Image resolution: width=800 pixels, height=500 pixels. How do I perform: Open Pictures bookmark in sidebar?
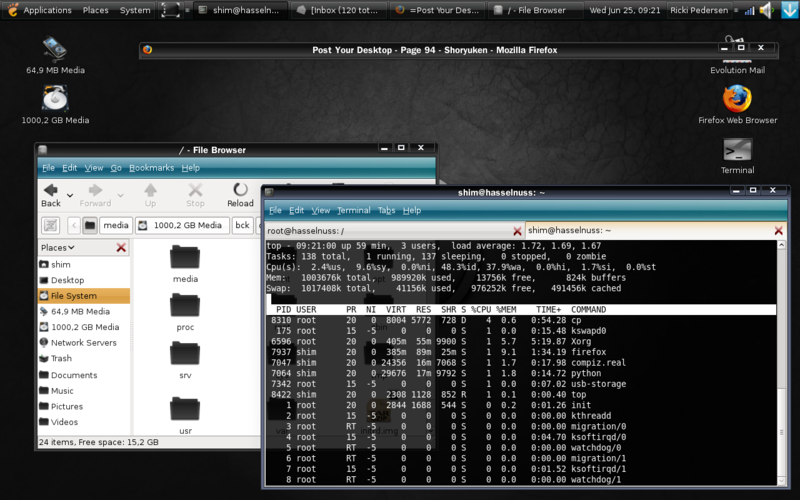[84, 407]
